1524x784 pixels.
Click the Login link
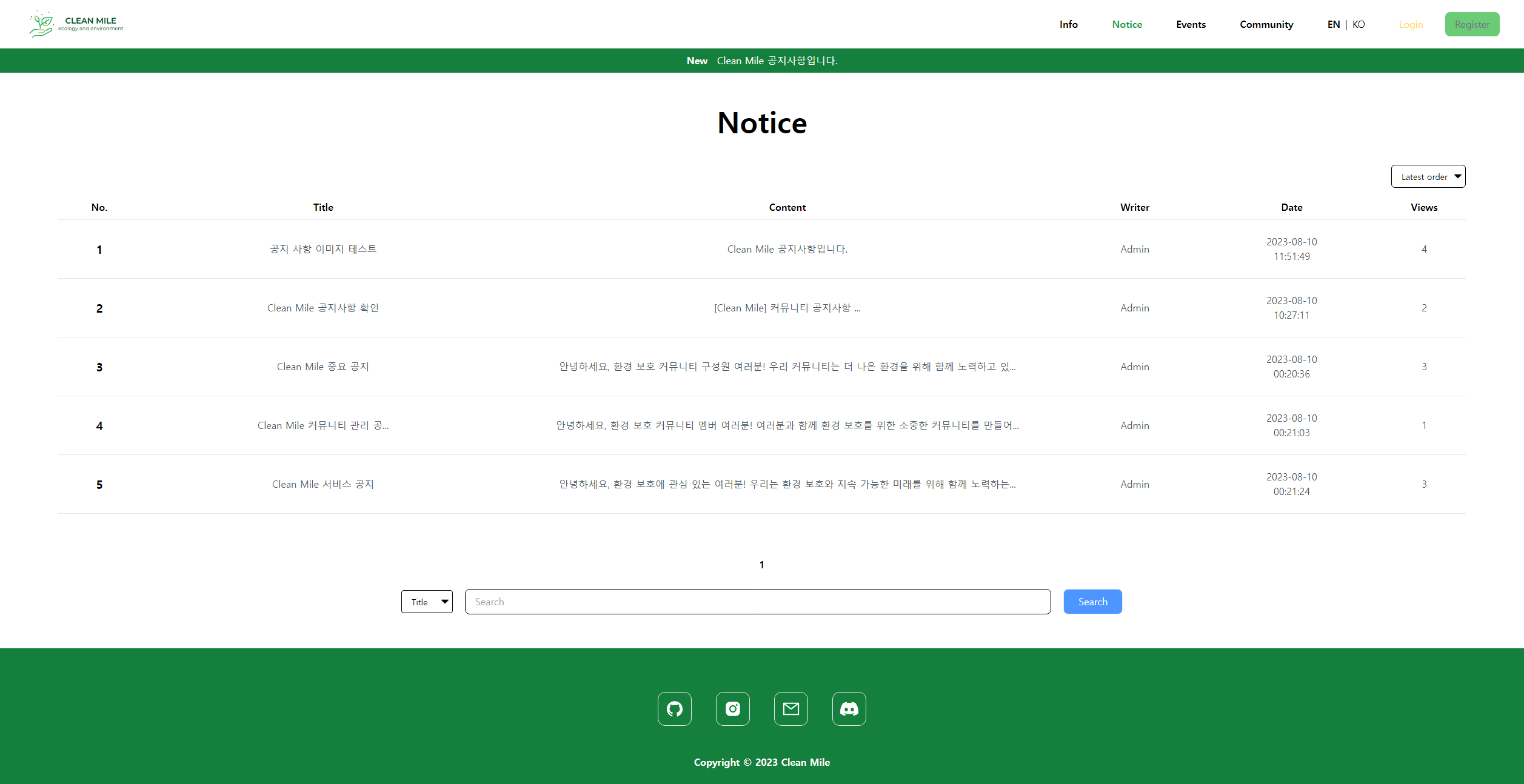1411,24
